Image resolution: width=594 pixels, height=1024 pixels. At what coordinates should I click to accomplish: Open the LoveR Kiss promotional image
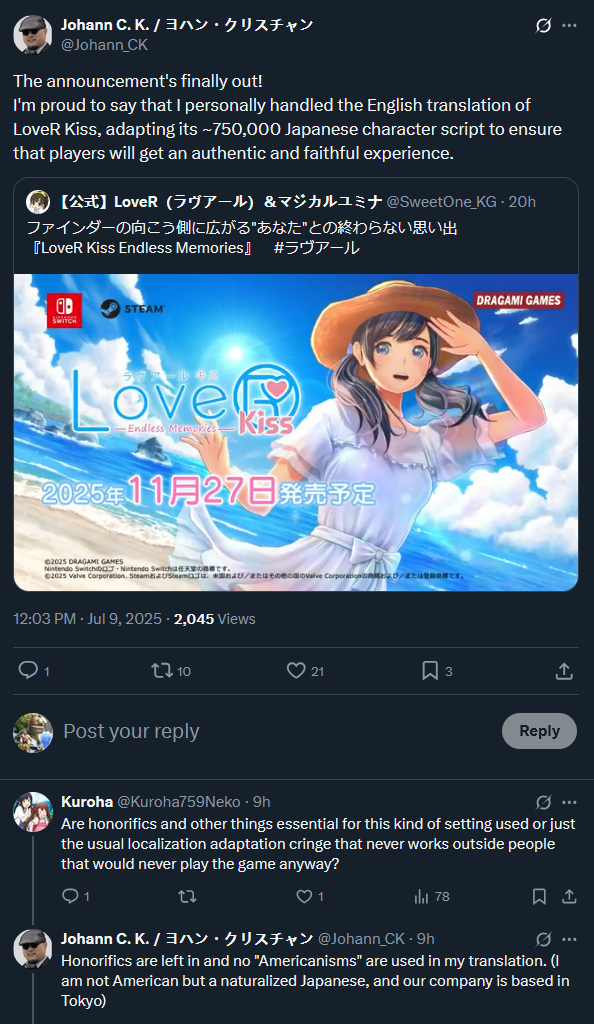point(296,432)
